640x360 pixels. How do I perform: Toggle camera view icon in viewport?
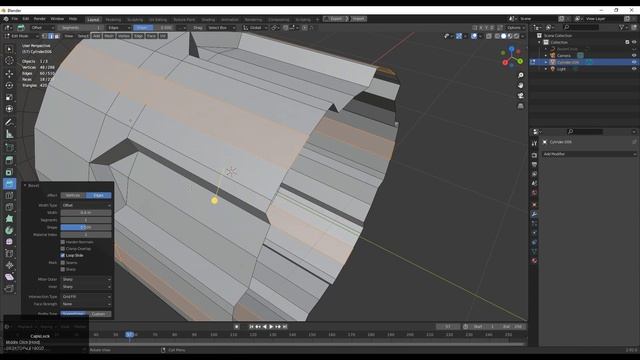click(x=520, y=96)
